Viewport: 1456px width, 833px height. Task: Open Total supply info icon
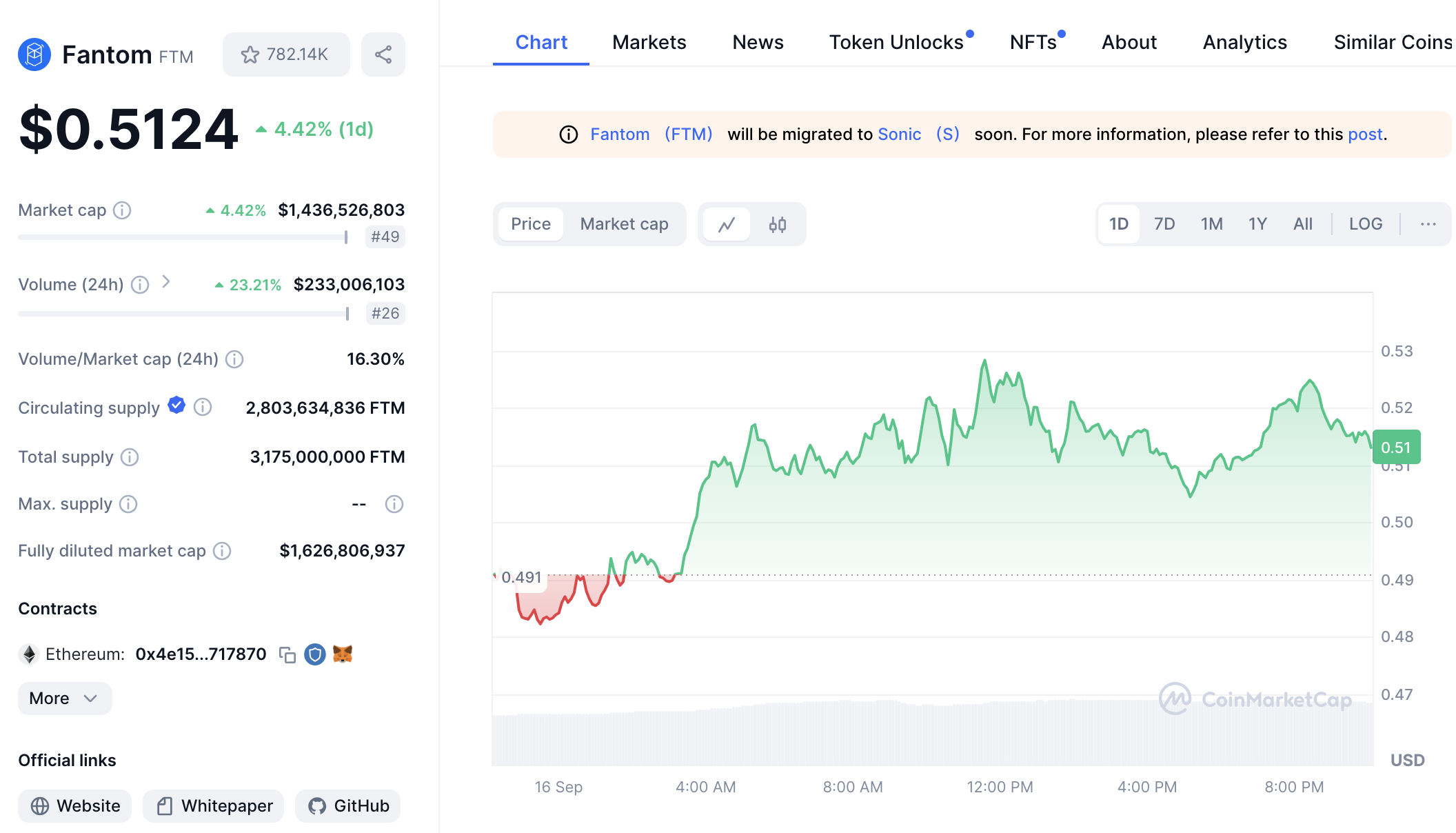130,457
